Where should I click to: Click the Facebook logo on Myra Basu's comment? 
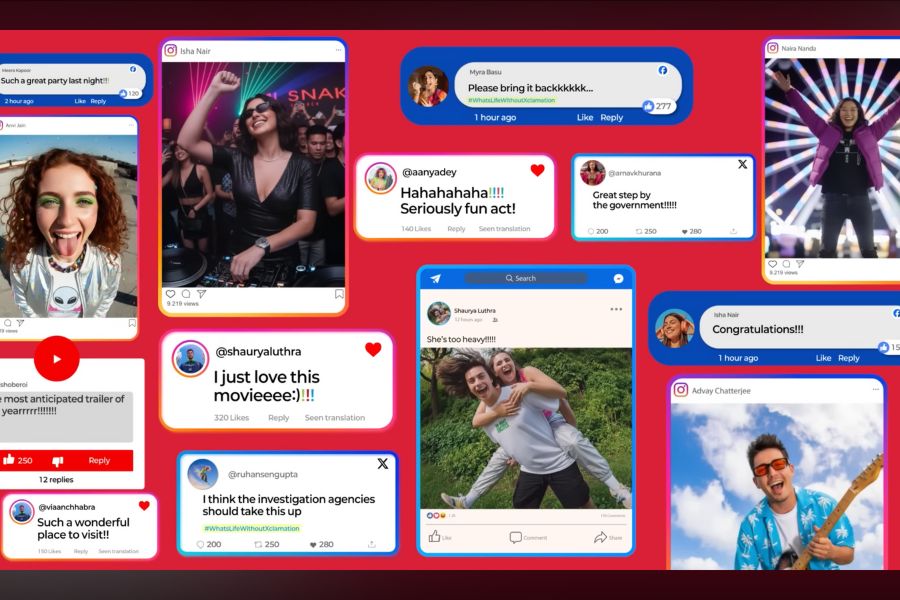pyautogui.click(x=662, y=70)
